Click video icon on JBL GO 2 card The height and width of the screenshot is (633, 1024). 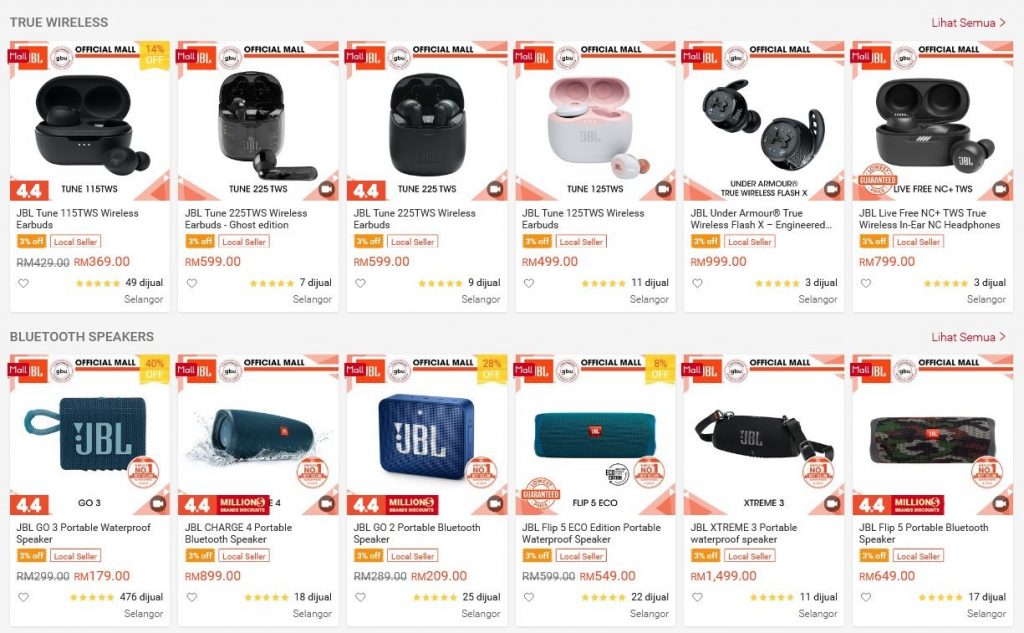pyautogui.click(x=495, y=504)
